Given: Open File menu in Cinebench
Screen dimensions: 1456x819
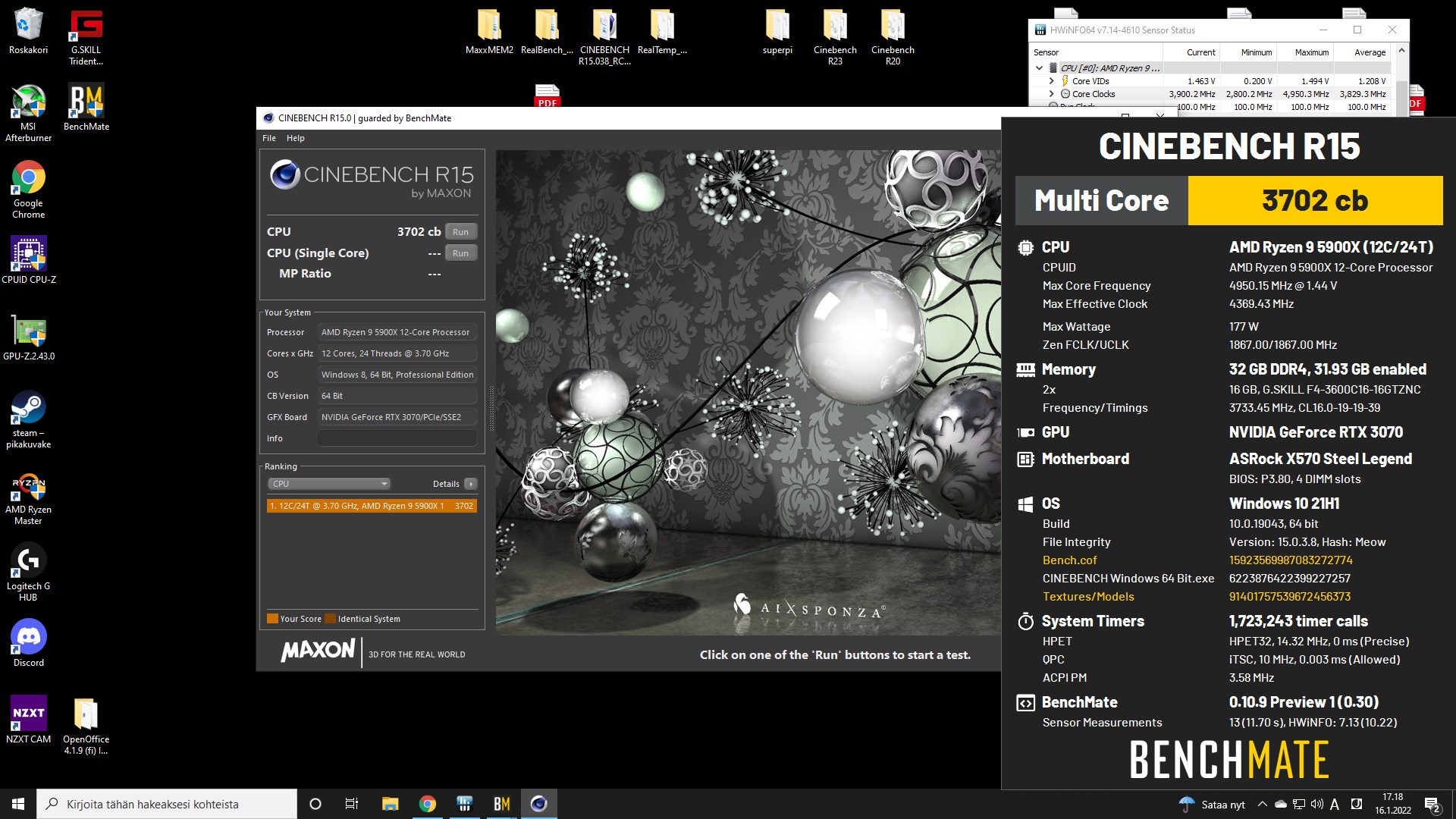Looking at the screenshot, I should (269, 138).
